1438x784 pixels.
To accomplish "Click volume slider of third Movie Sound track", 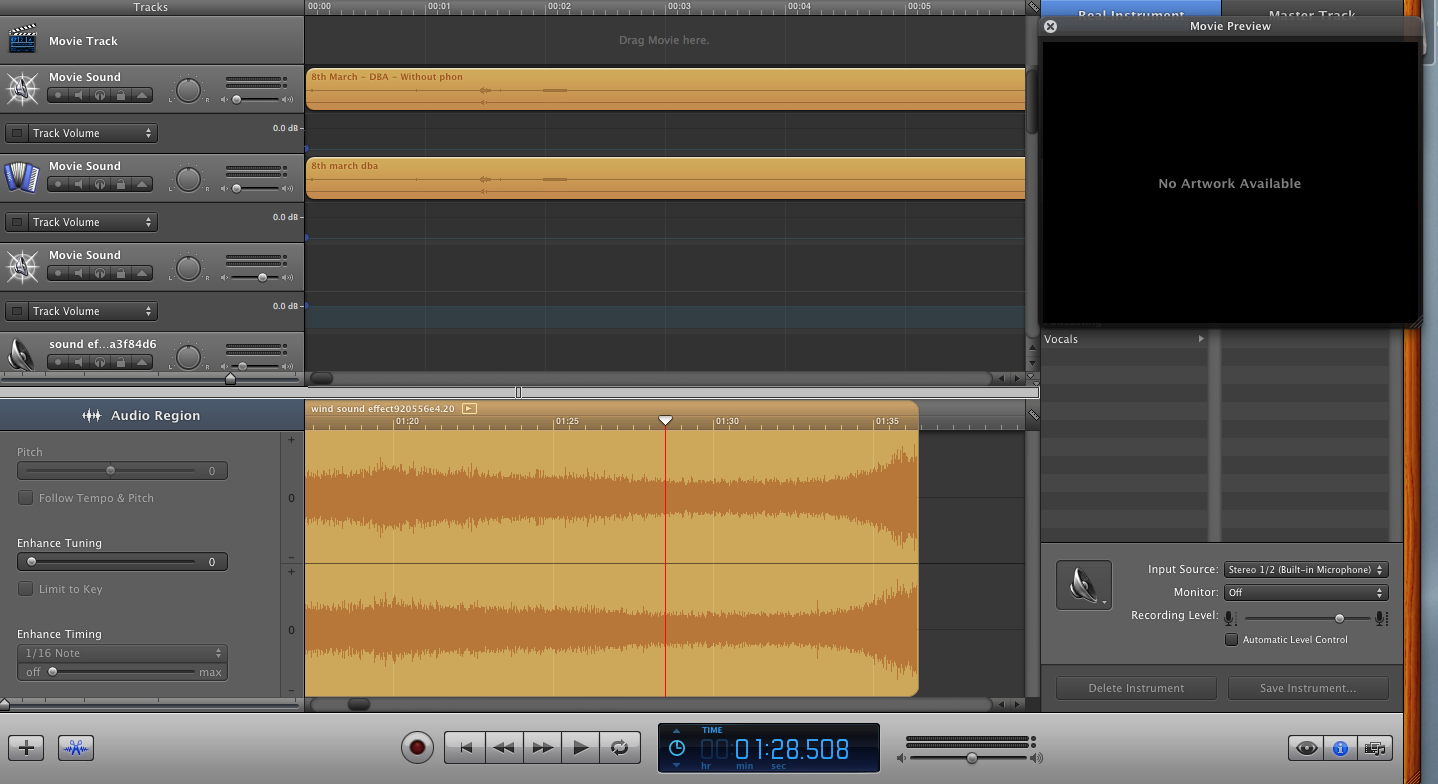I will pyautogui.click(x=262, y=277).
